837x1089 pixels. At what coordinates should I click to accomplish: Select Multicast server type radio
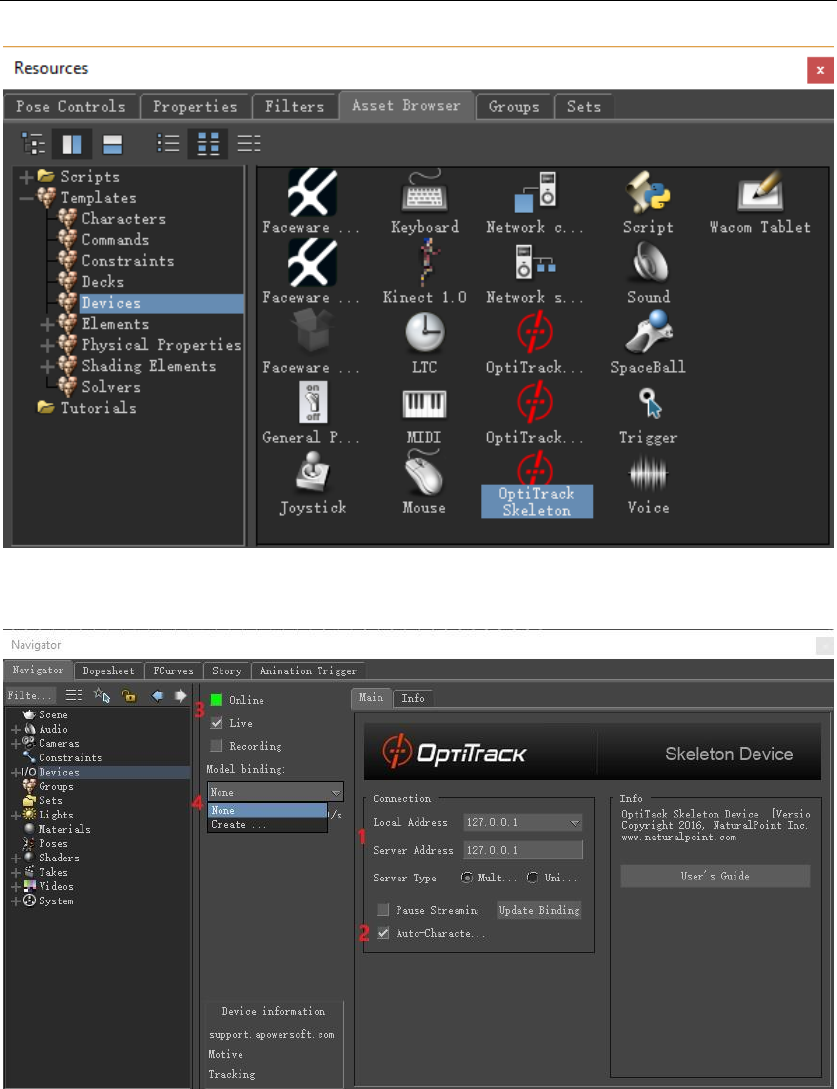click(x=467, y=878)
